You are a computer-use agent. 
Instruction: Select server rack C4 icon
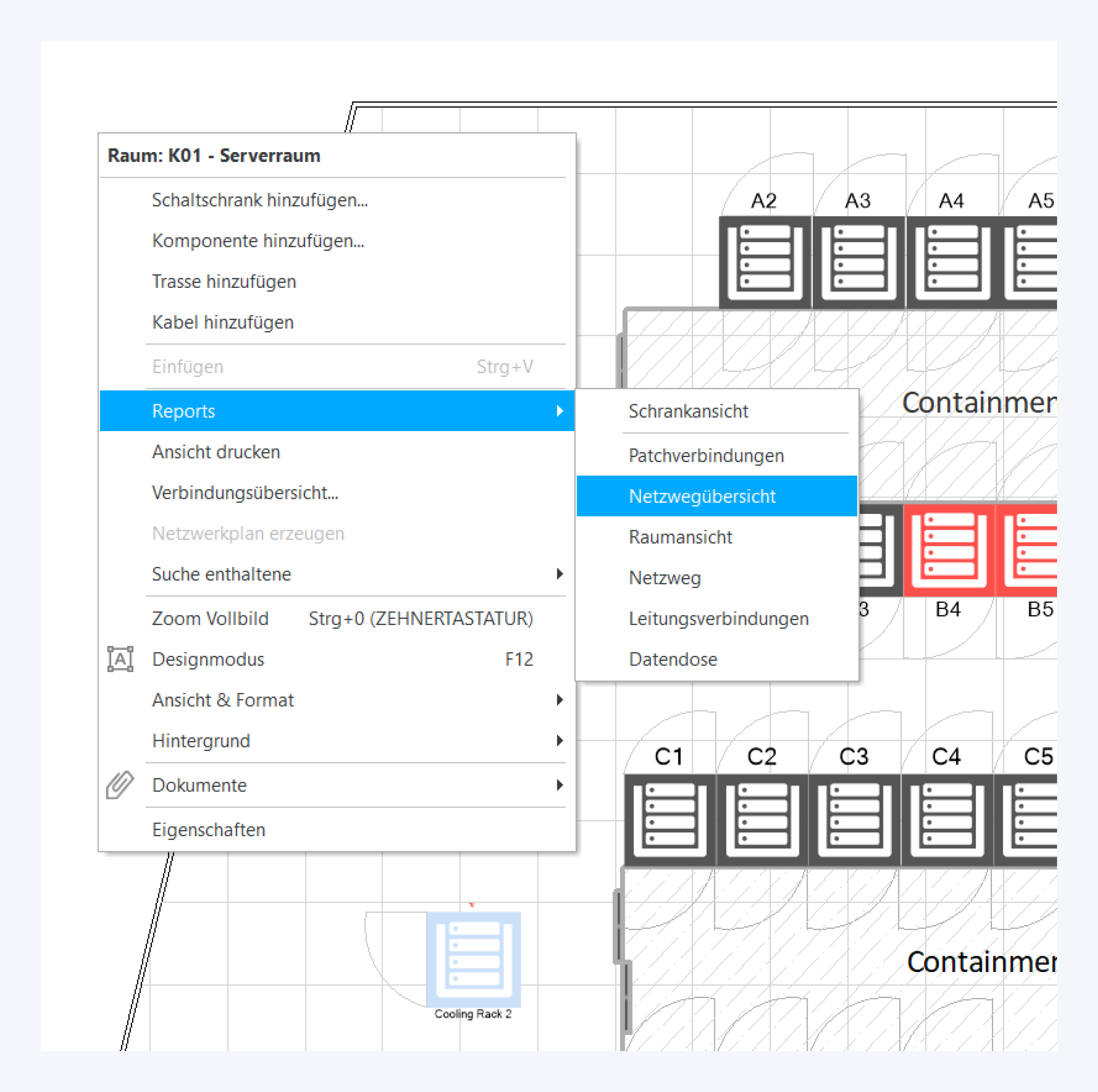click(947, 819)
